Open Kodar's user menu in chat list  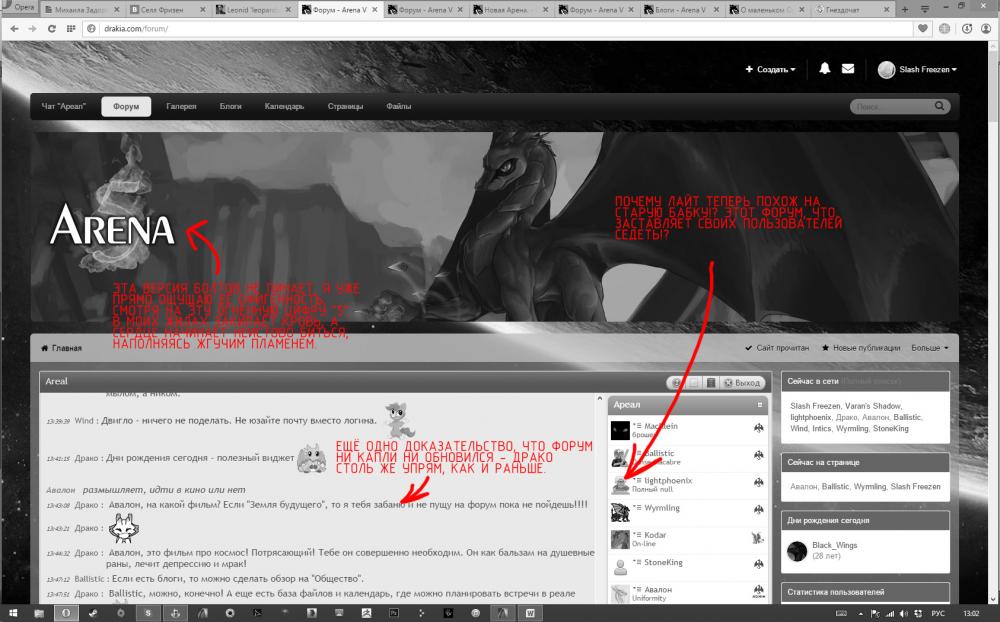pyautogui.click(x=637, y=535)
